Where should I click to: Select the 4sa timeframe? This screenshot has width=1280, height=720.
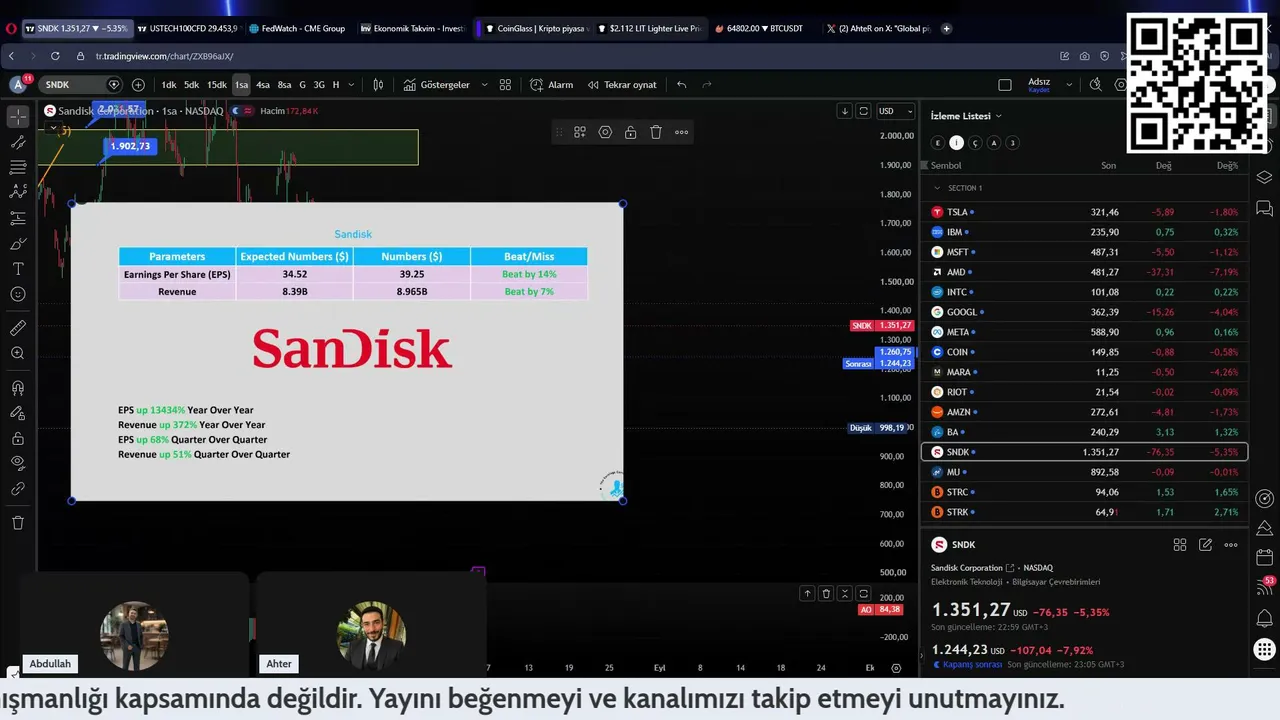point(263,85)
